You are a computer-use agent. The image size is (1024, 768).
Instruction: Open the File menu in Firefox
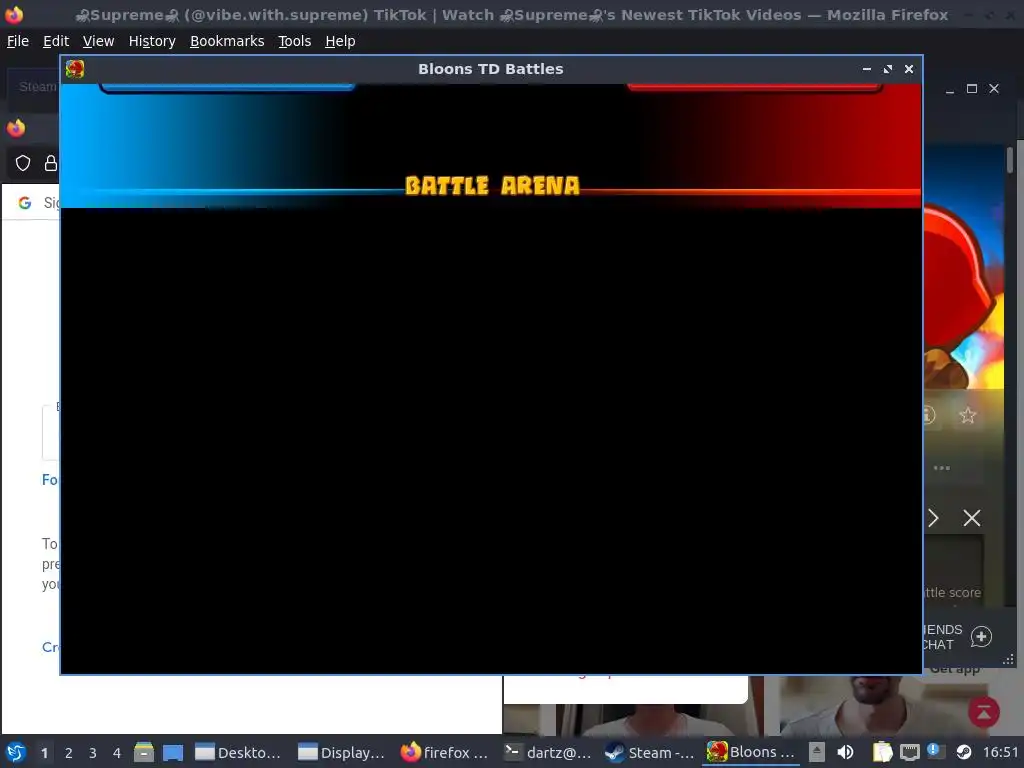pos(18,41)
